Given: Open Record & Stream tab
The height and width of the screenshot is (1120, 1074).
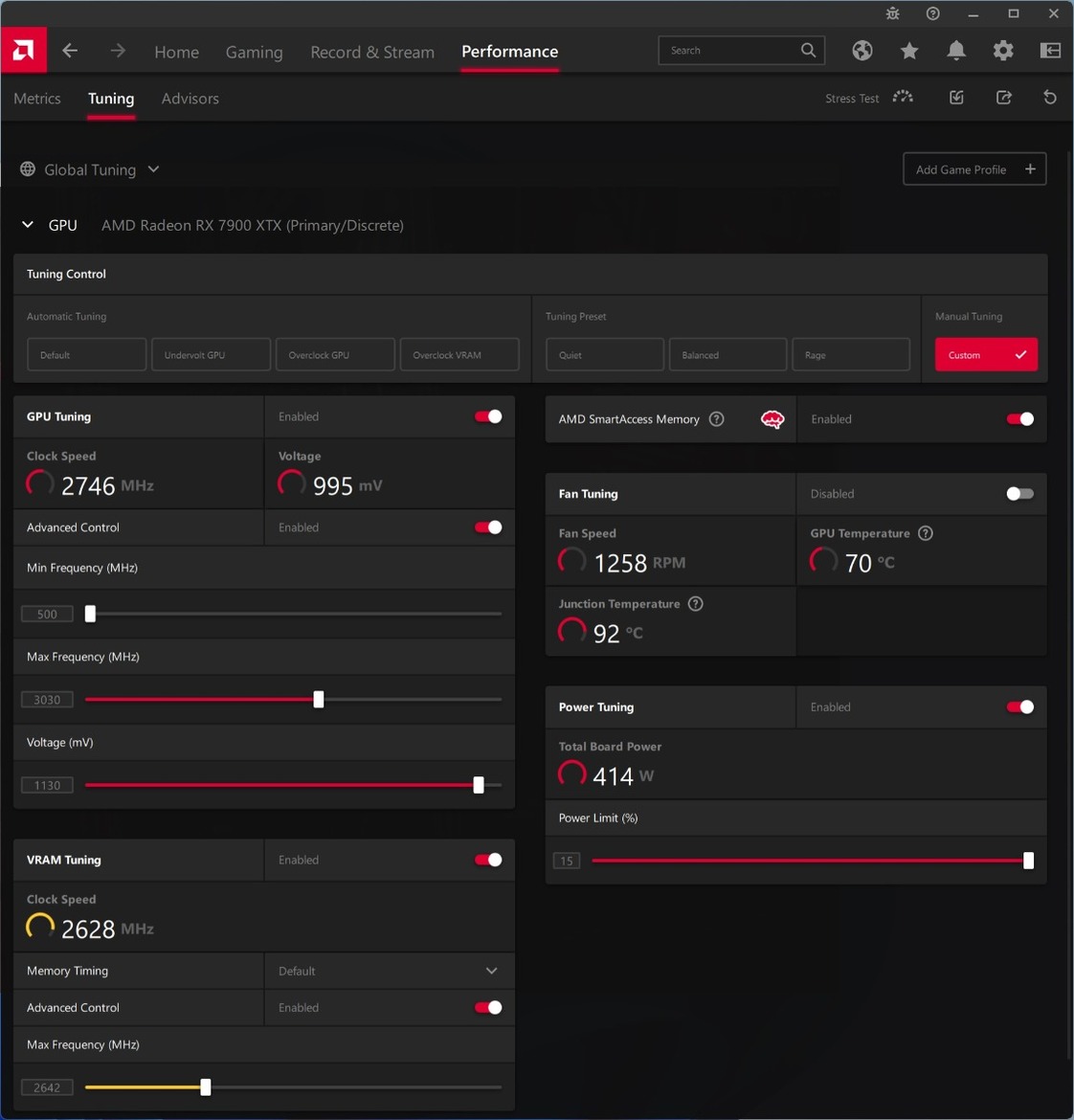Looking at the screenshot, I should click(372, 52).
